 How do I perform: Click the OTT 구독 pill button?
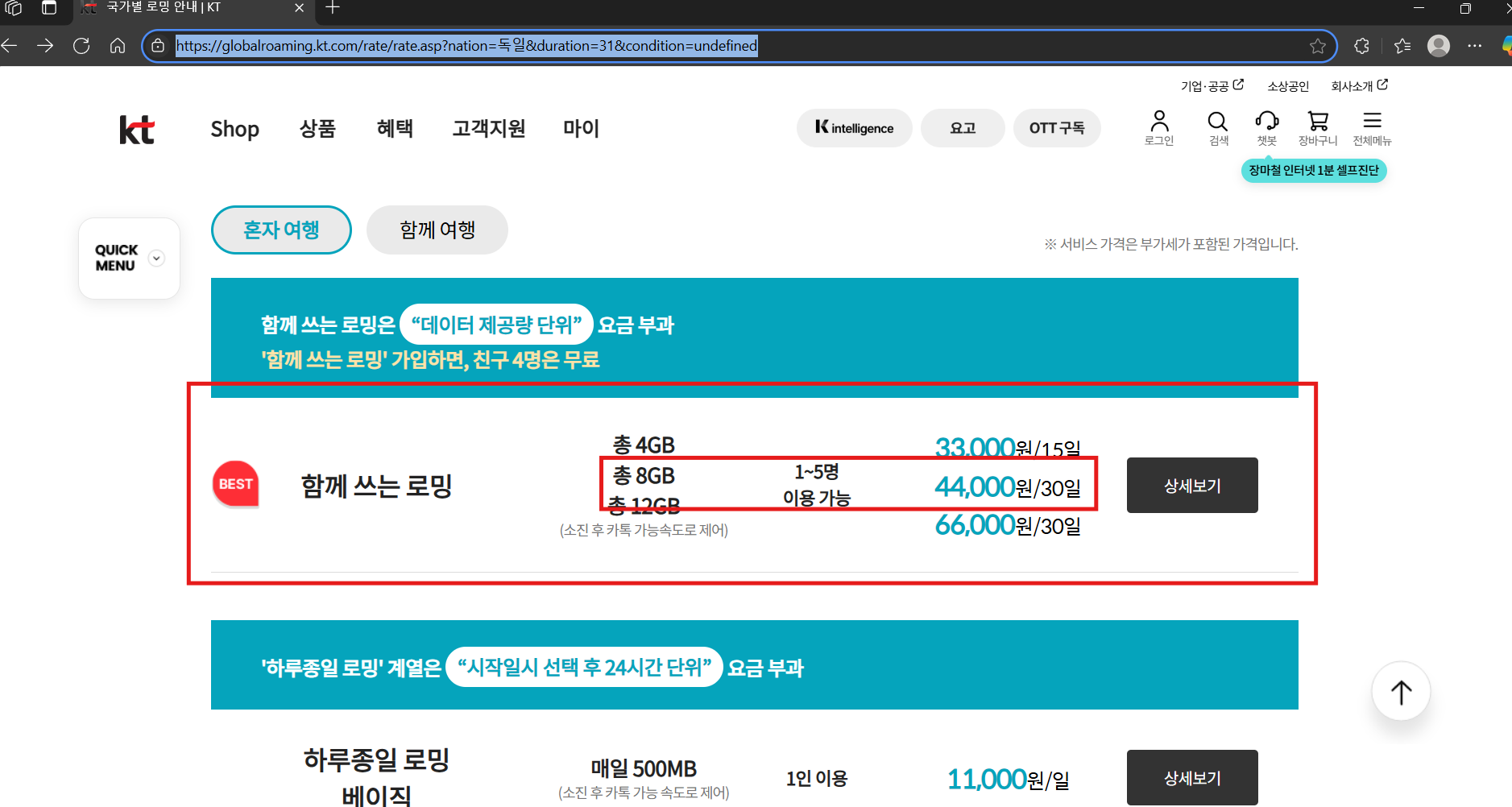pos(1057,128)
